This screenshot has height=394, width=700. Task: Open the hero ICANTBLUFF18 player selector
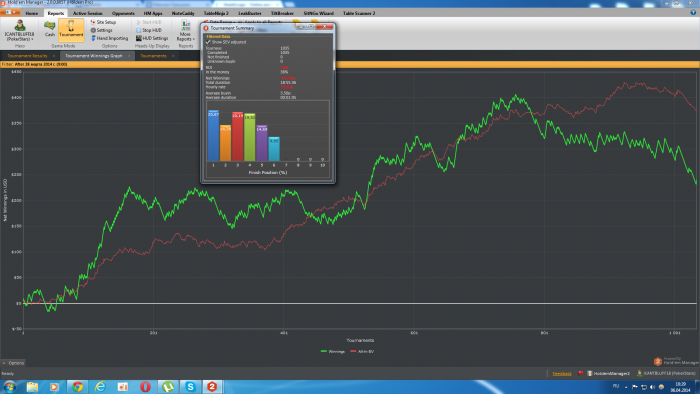coord(20,30)
